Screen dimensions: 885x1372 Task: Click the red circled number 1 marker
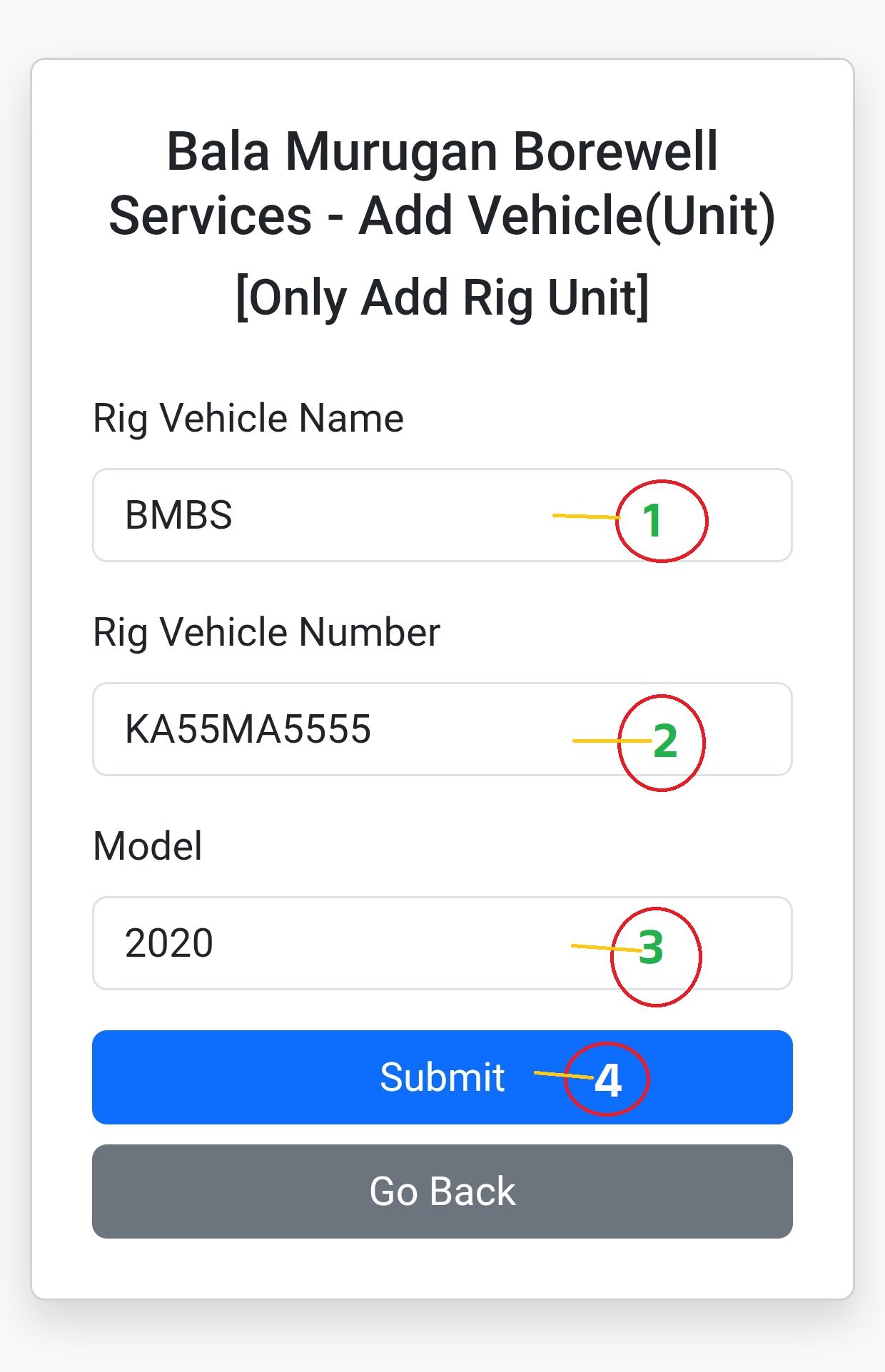(x=661, y=521)
